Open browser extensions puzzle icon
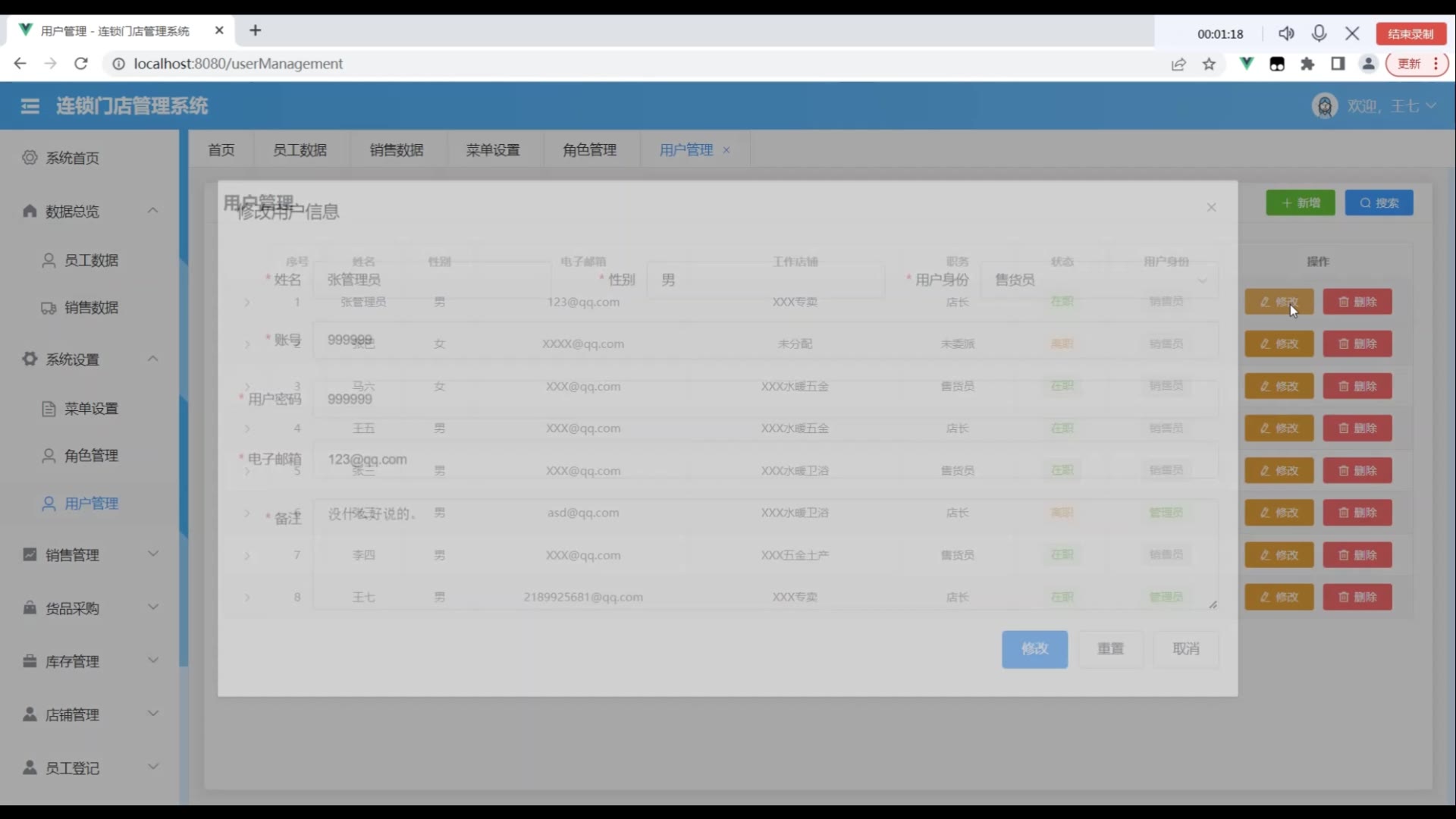1456x819 pixels. 1307,64
